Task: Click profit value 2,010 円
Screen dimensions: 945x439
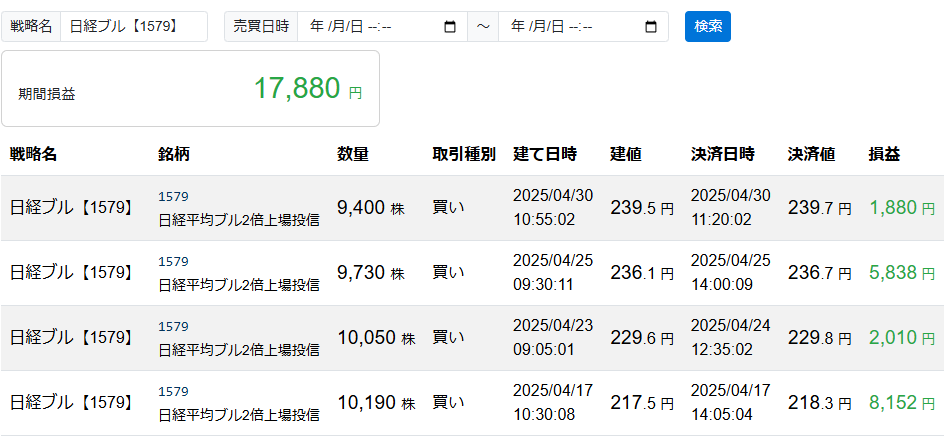Action: [x=902, y=338]
